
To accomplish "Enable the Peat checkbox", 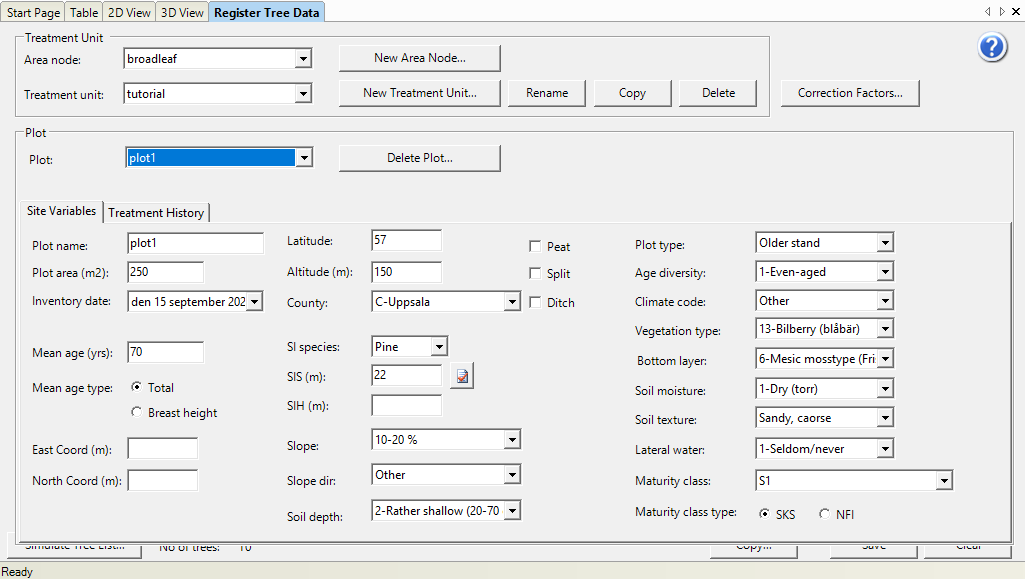I will tap(535, 246).
